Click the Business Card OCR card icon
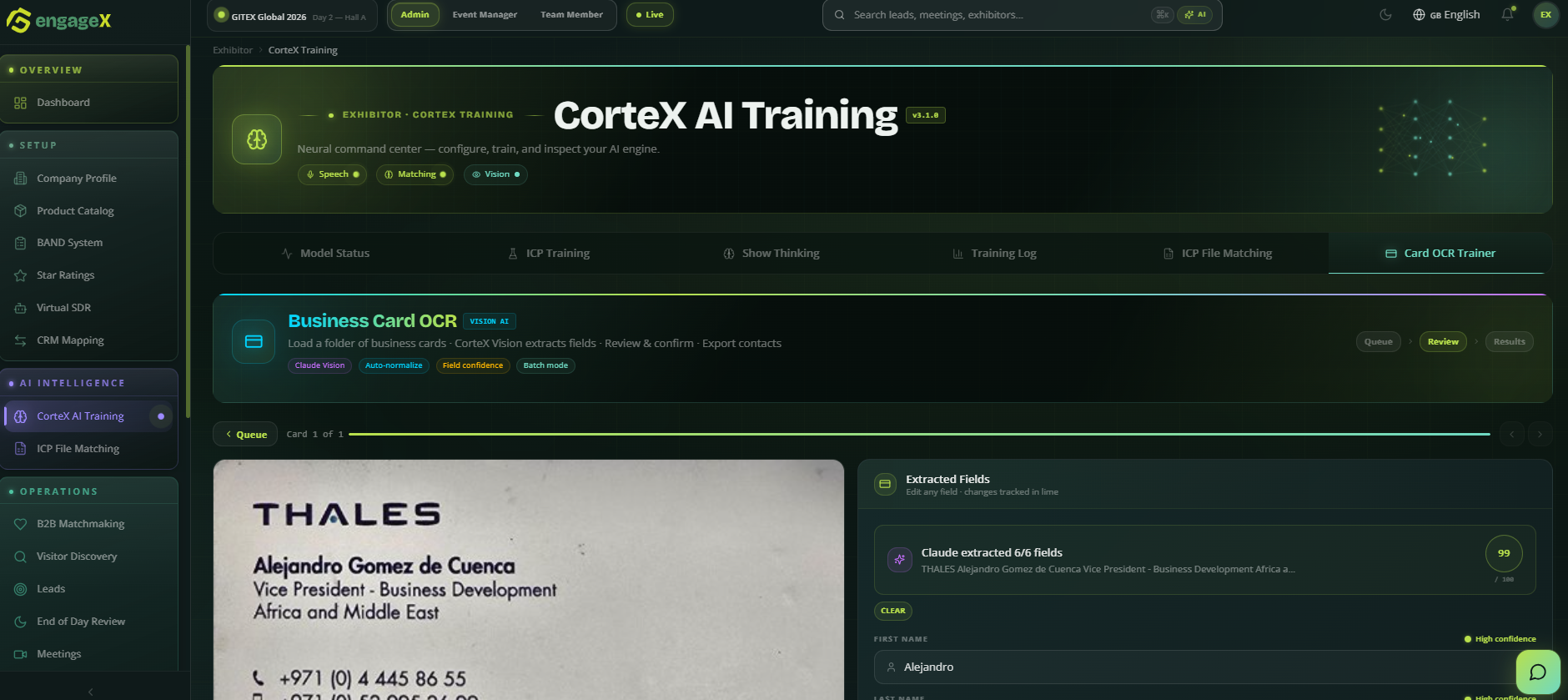 coord(254,341)
